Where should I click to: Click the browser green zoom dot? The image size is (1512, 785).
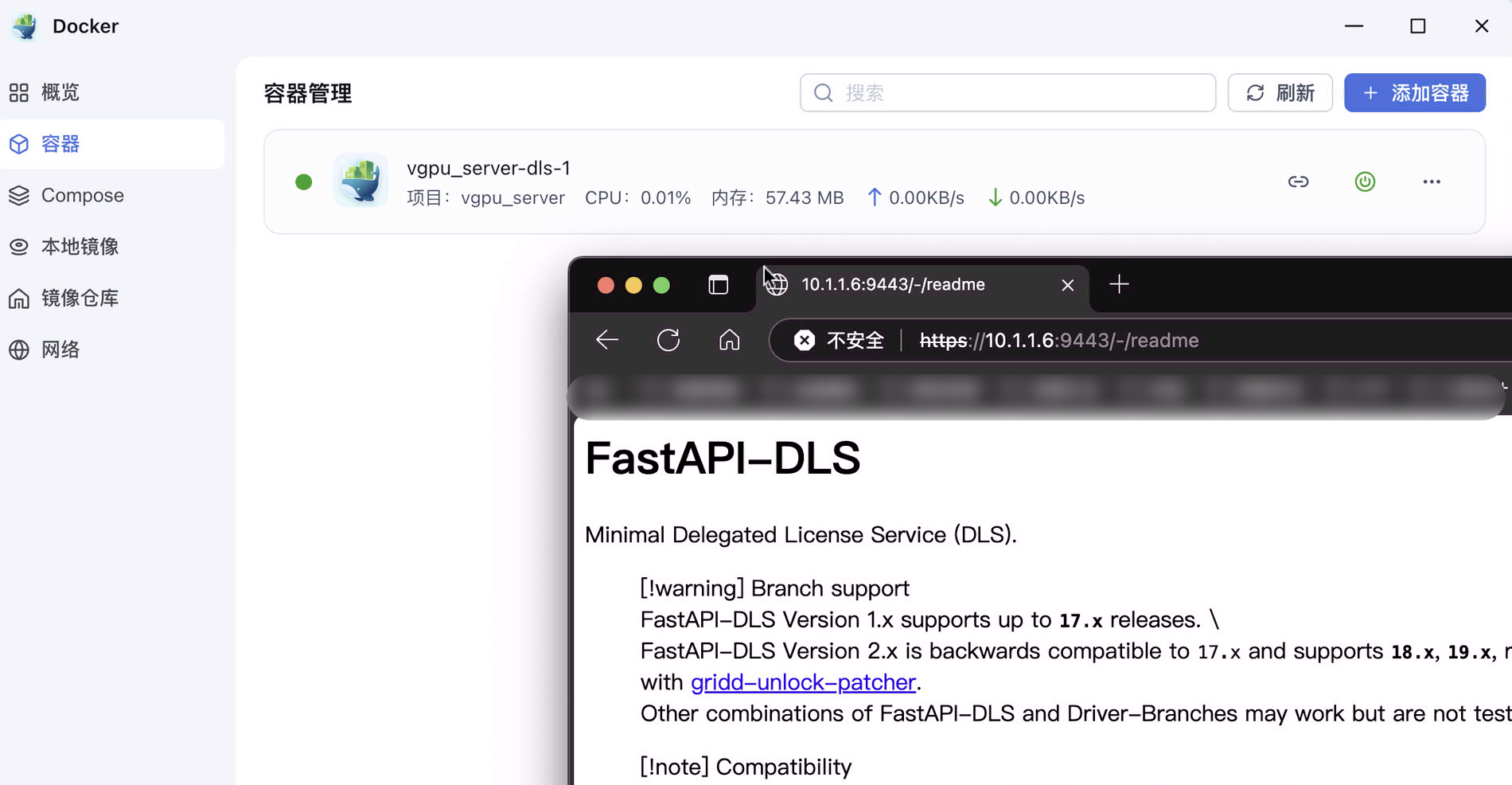point(661,285)
